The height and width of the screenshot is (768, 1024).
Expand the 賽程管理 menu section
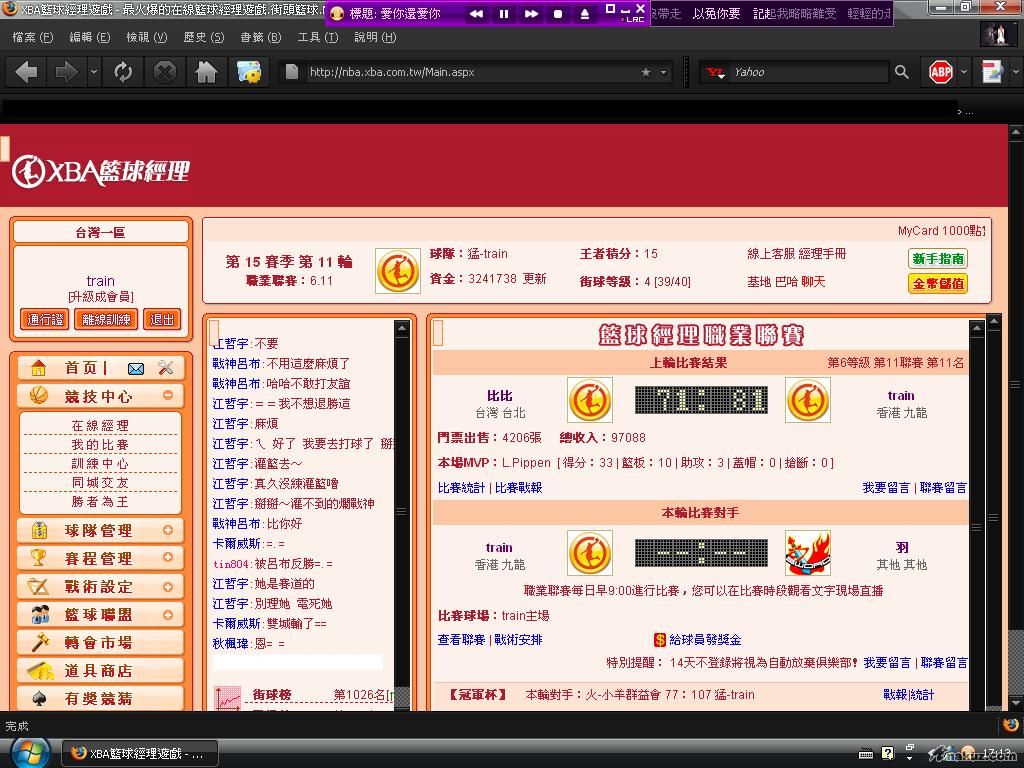click(x=168, y=558)
